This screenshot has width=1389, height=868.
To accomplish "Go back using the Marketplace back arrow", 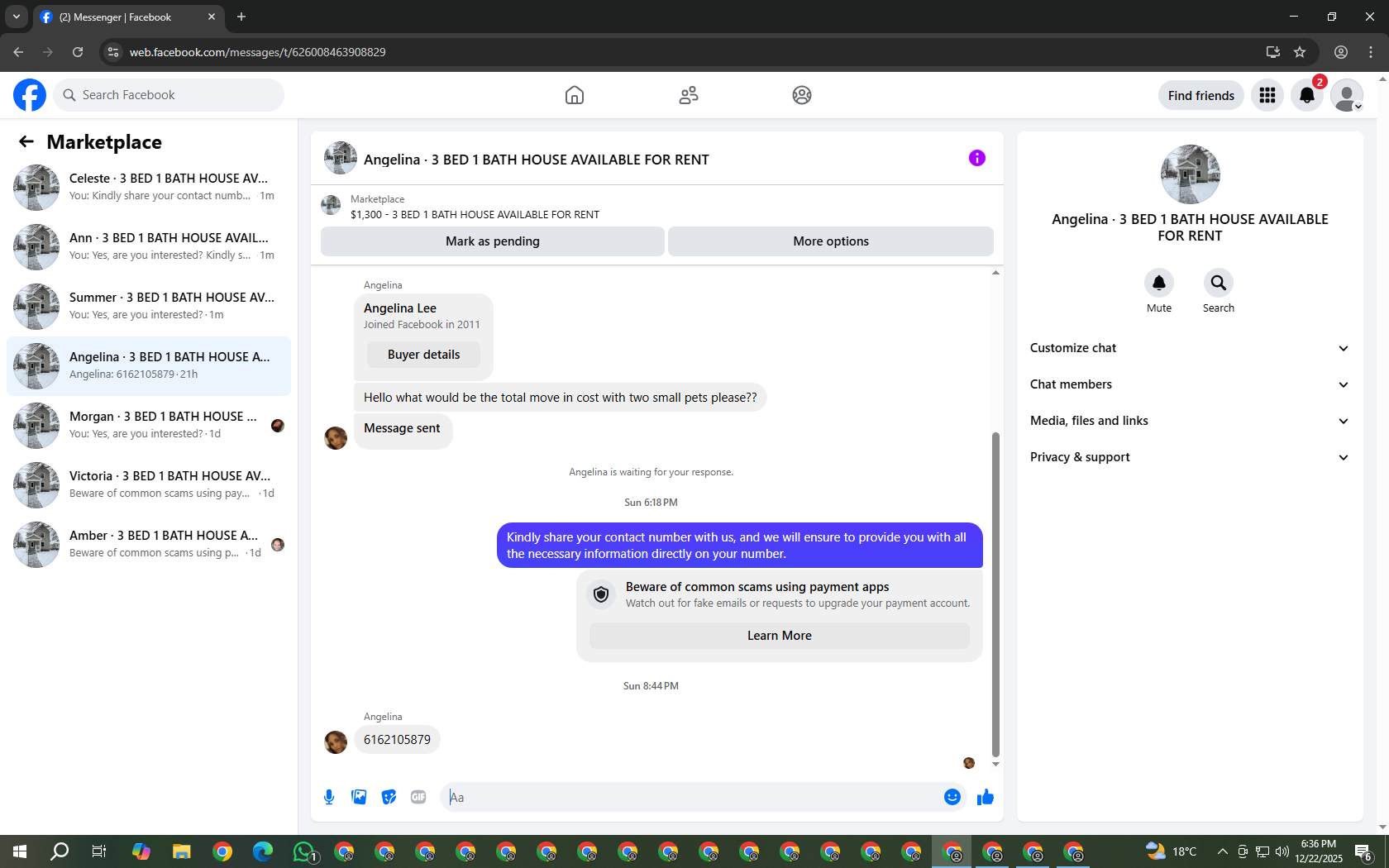I will tap(26, 141).
